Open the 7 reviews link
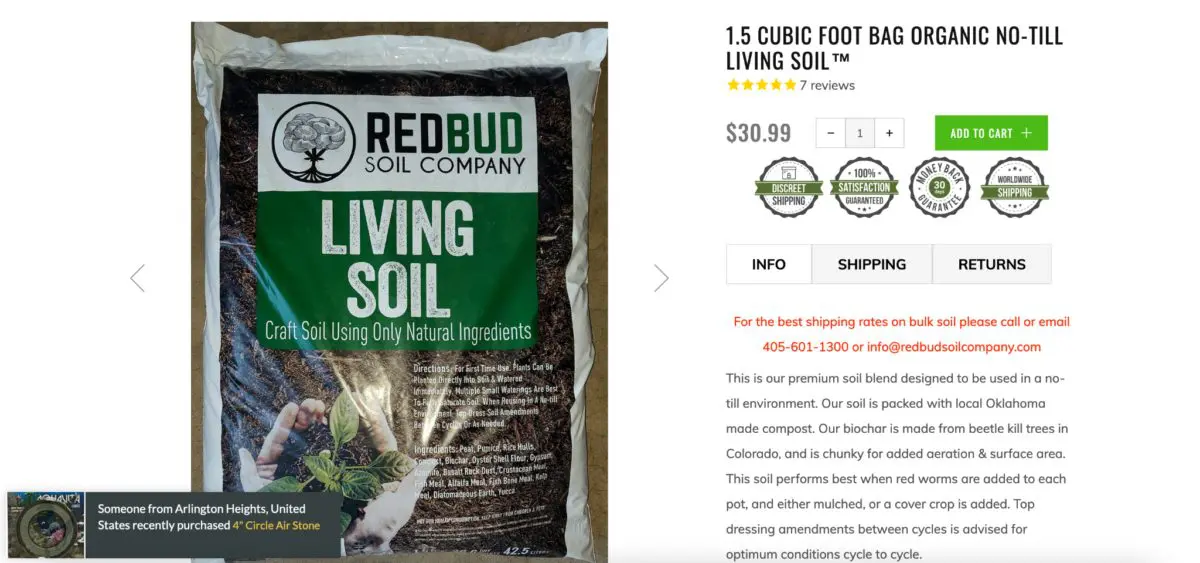Screen dimensions: 1200x563 (827, 85)
